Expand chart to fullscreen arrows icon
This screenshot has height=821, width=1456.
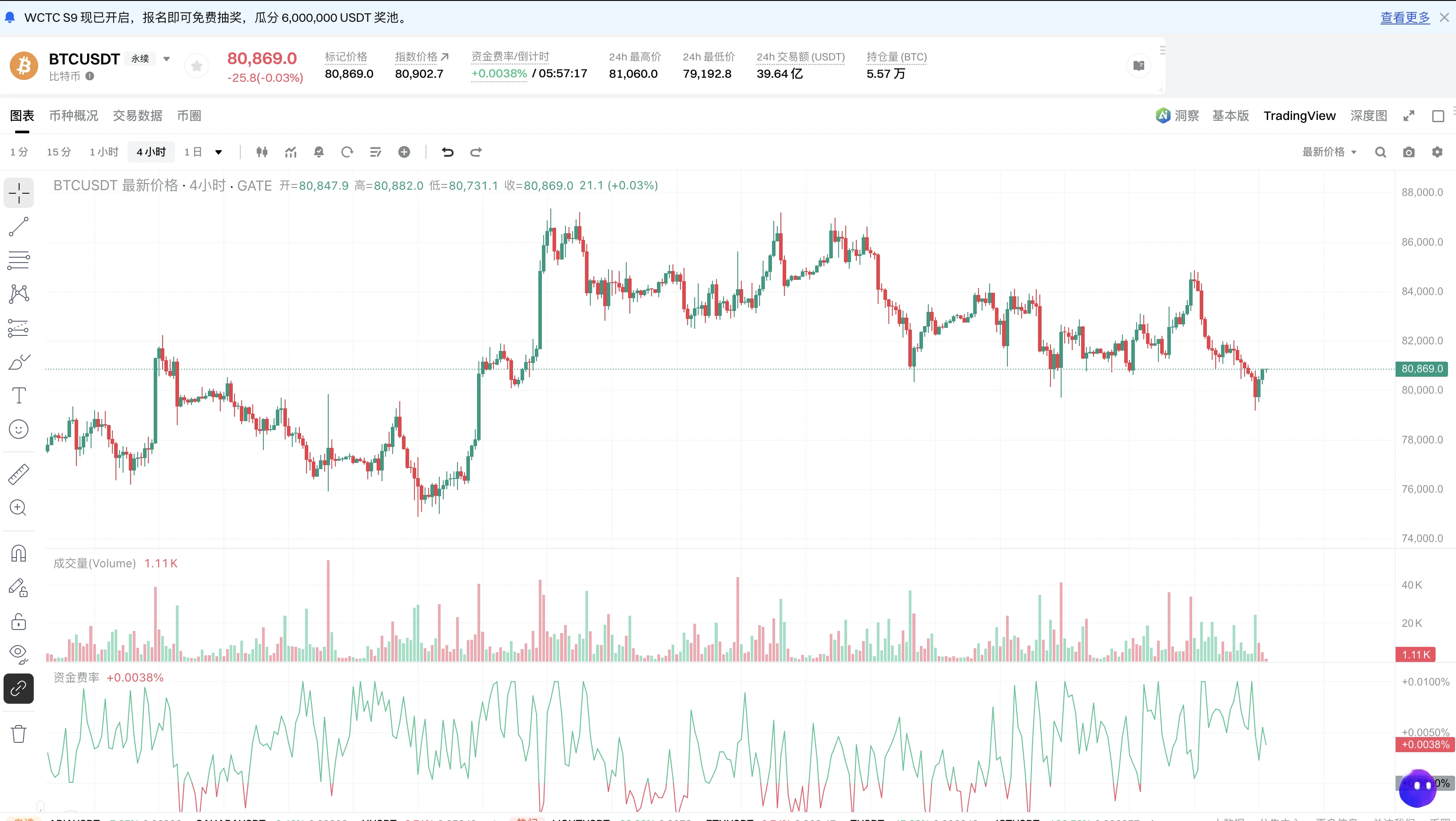pyautogui.click(x=1408, y=116)
